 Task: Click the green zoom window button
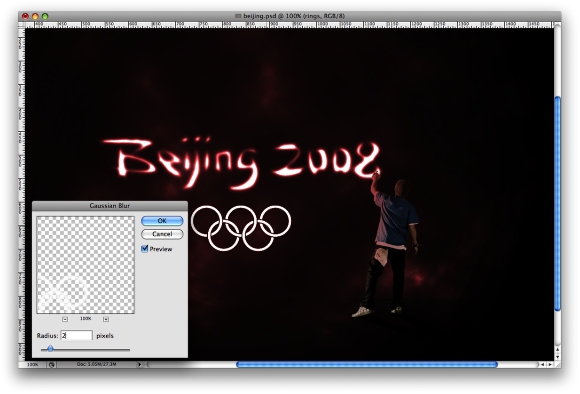point(45,16)
